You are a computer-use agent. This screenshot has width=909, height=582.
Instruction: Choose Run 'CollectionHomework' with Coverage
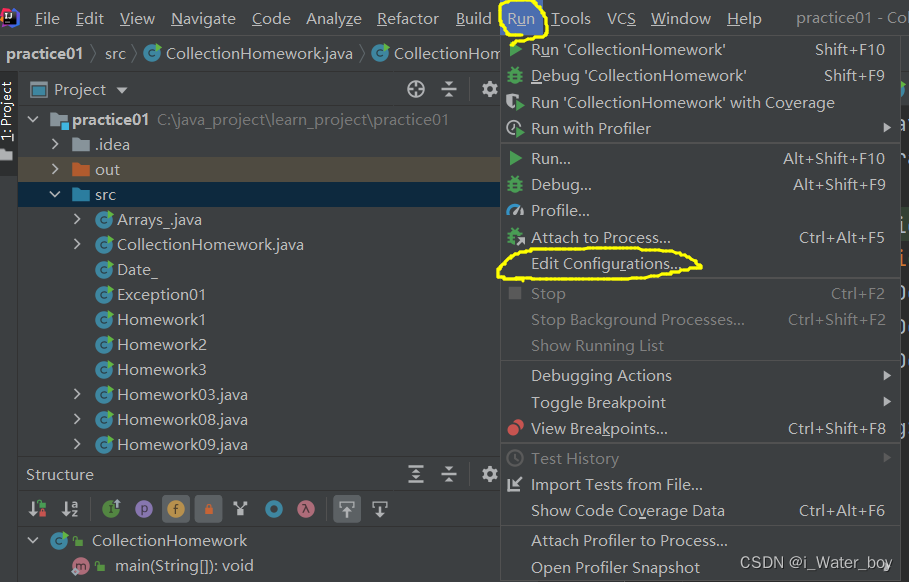click(700, 103)
